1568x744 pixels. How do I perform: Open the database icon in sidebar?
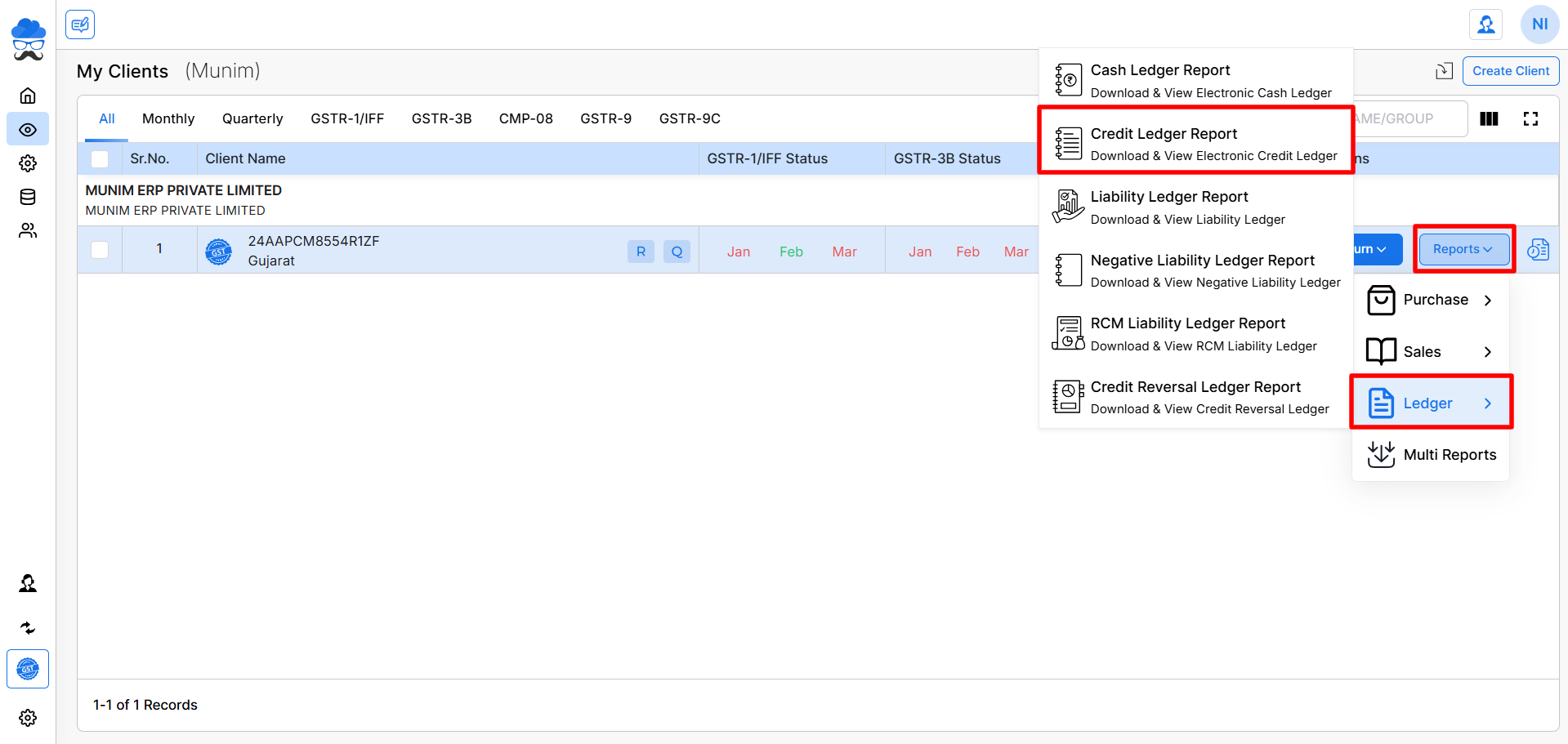click(28, 197)
